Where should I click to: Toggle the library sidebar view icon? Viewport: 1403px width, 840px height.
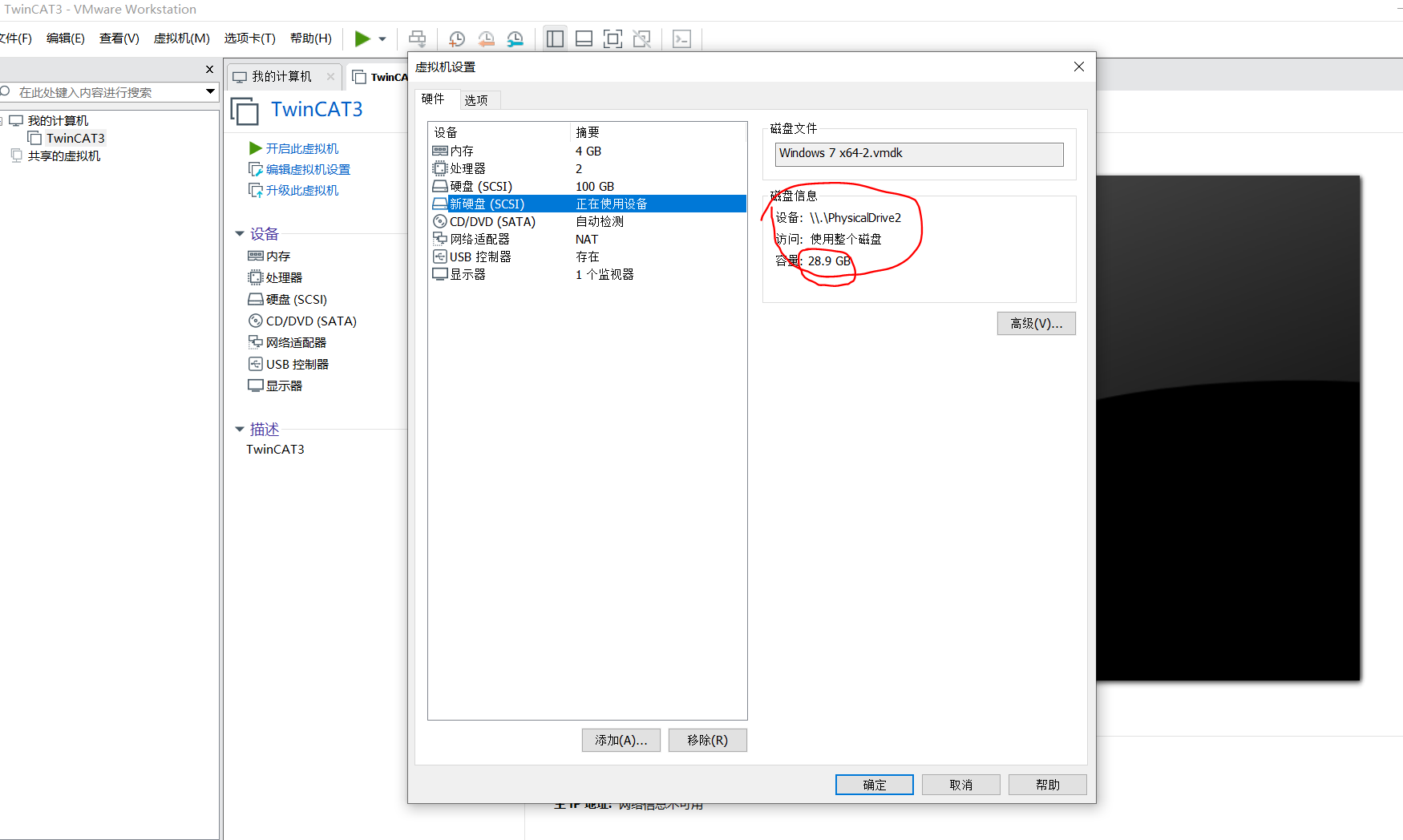(x=555, y=38)
